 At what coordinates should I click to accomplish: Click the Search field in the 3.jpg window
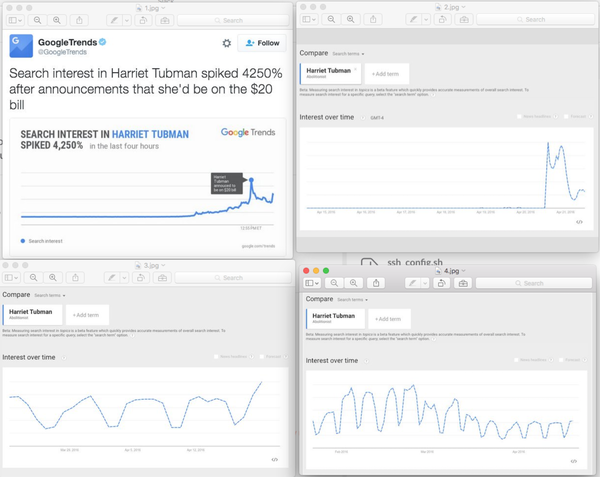click(x=233, y=278)
